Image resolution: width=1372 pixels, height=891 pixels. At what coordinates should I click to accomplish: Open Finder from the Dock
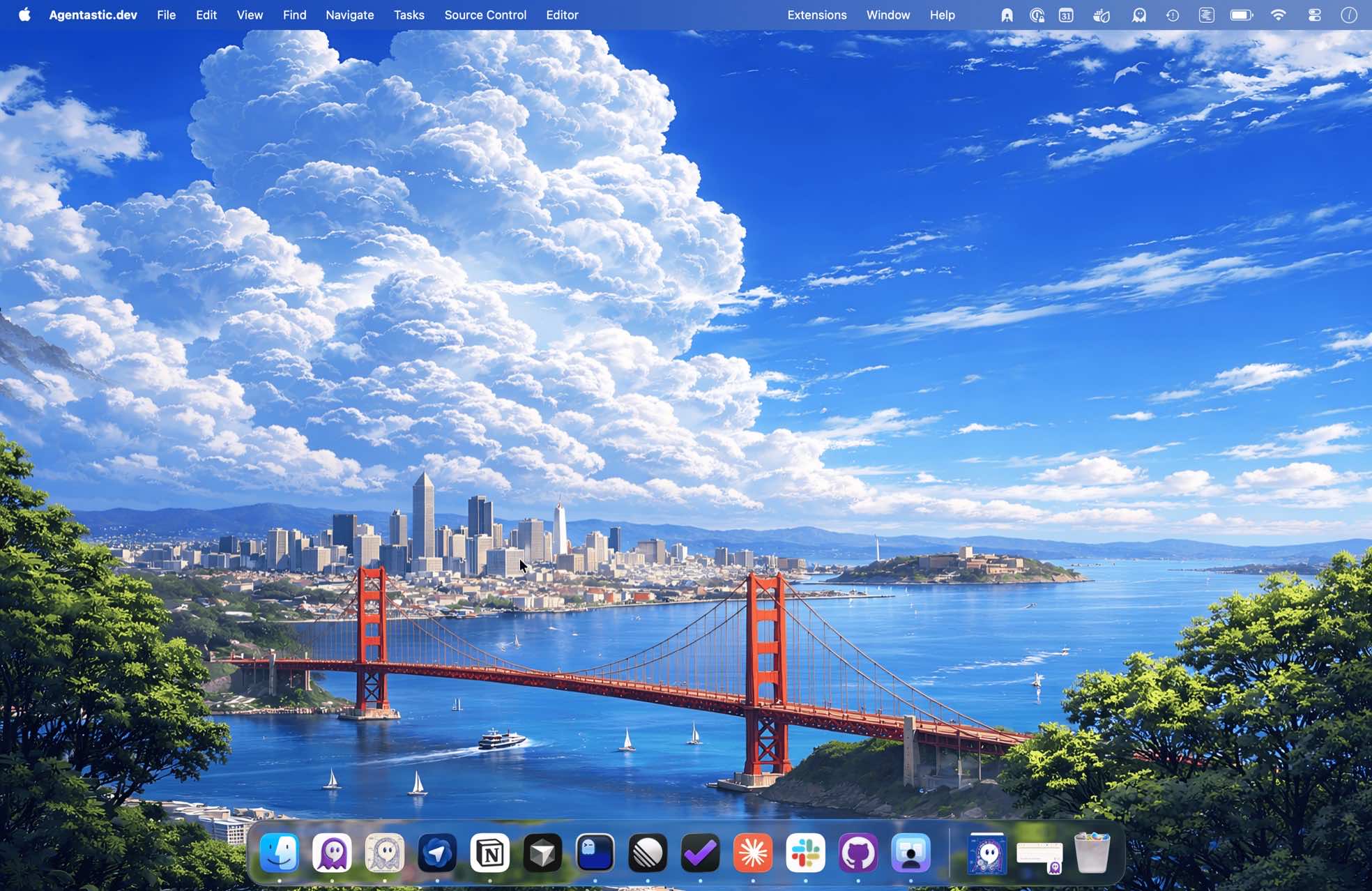(x=280, y=853)
